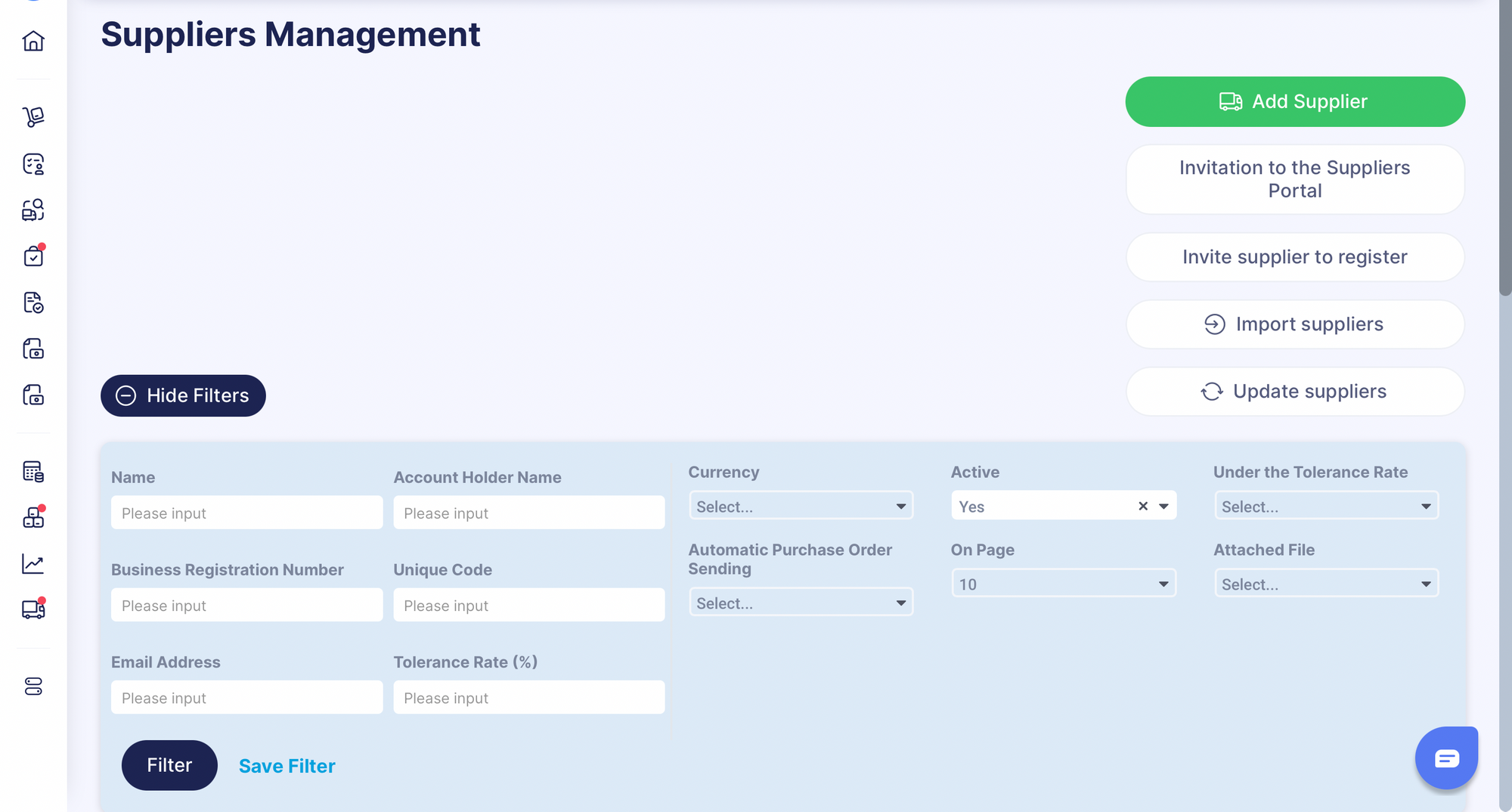Open the Home dashboard icon
Viewport: 1512px width, 812px height.
tap(33, 41)
